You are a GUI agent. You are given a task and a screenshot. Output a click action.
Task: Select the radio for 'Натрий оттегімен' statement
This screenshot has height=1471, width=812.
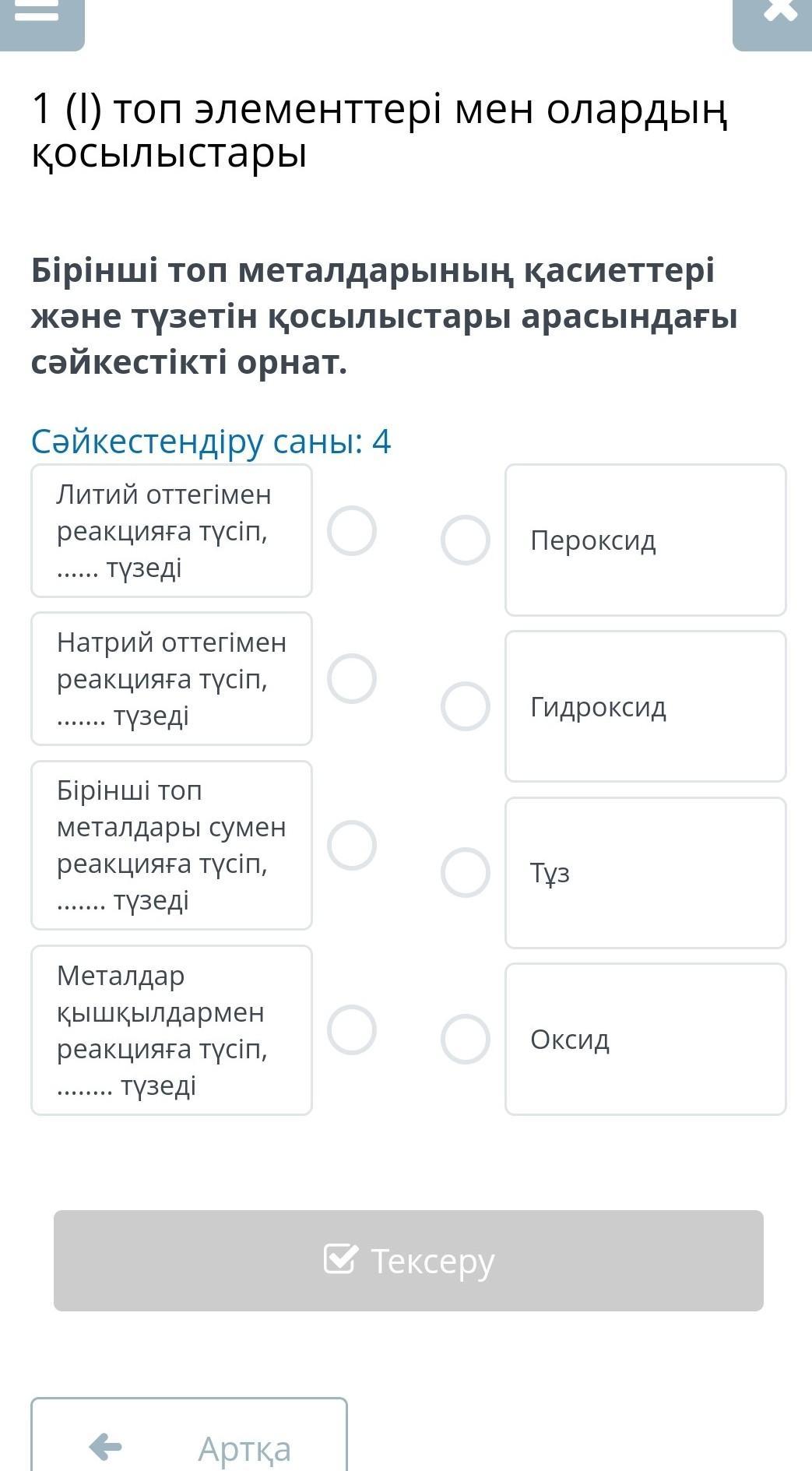352,678
